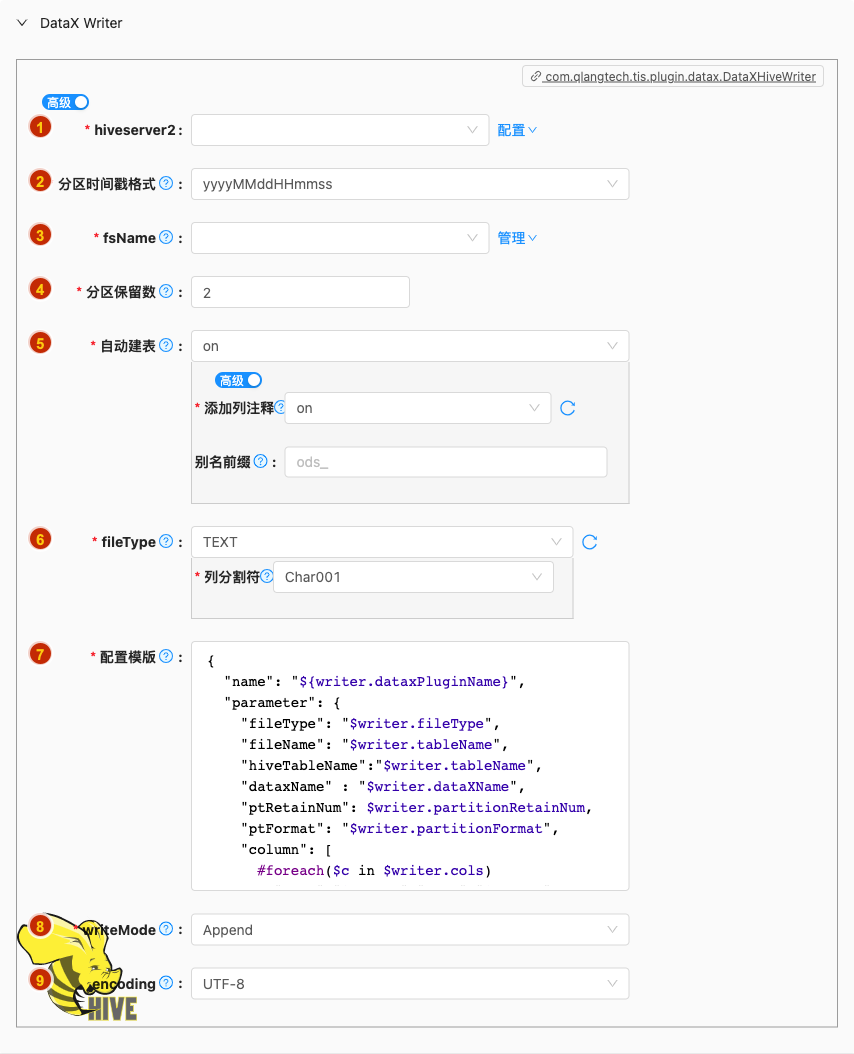
Task: Click help icon beside fsName label
Action: tap(166, 237)
